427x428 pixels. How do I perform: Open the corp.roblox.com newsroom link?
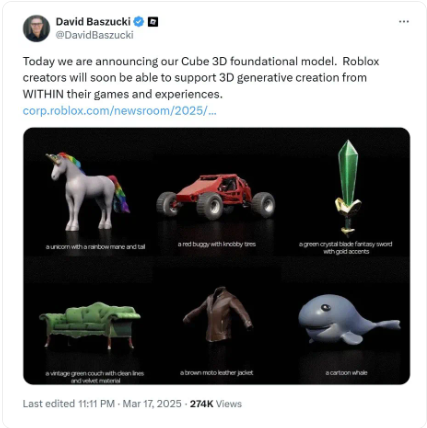coord(120,111)
